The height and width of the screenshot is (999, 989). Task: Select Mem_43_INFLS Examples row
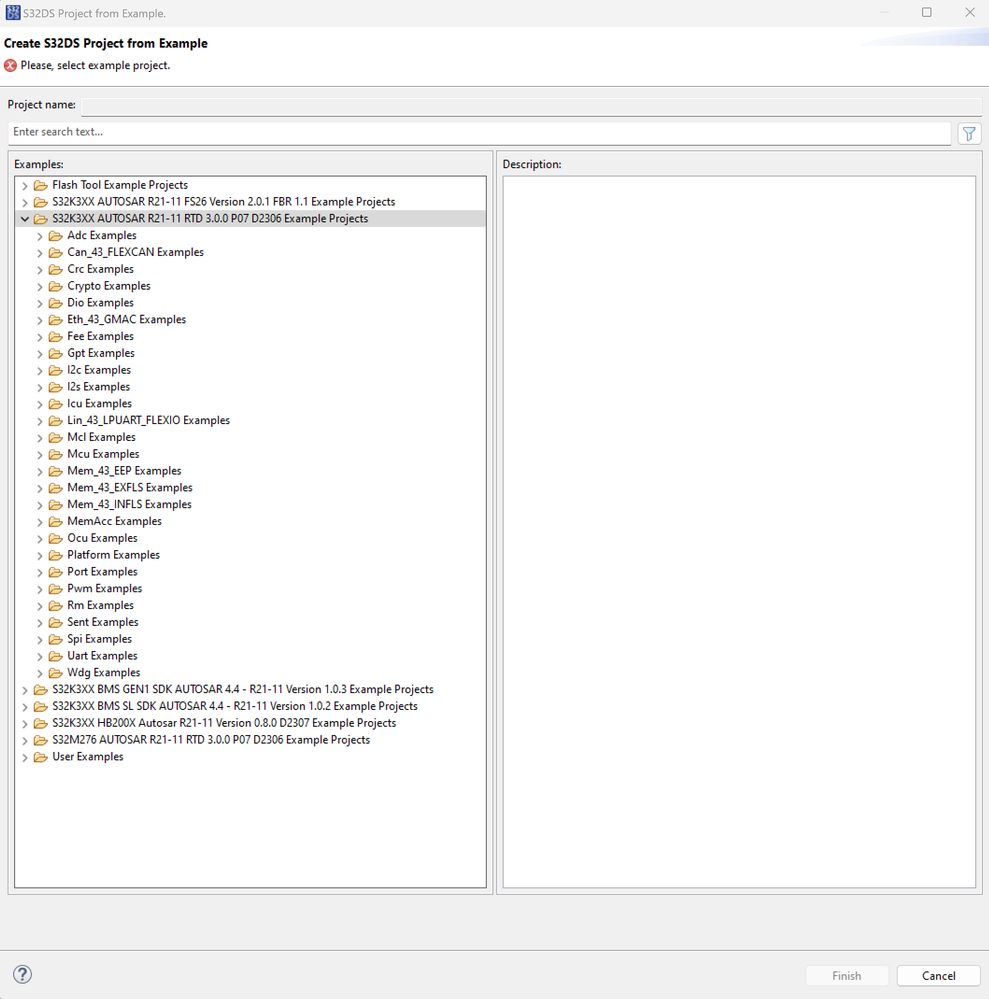point(129,505)
